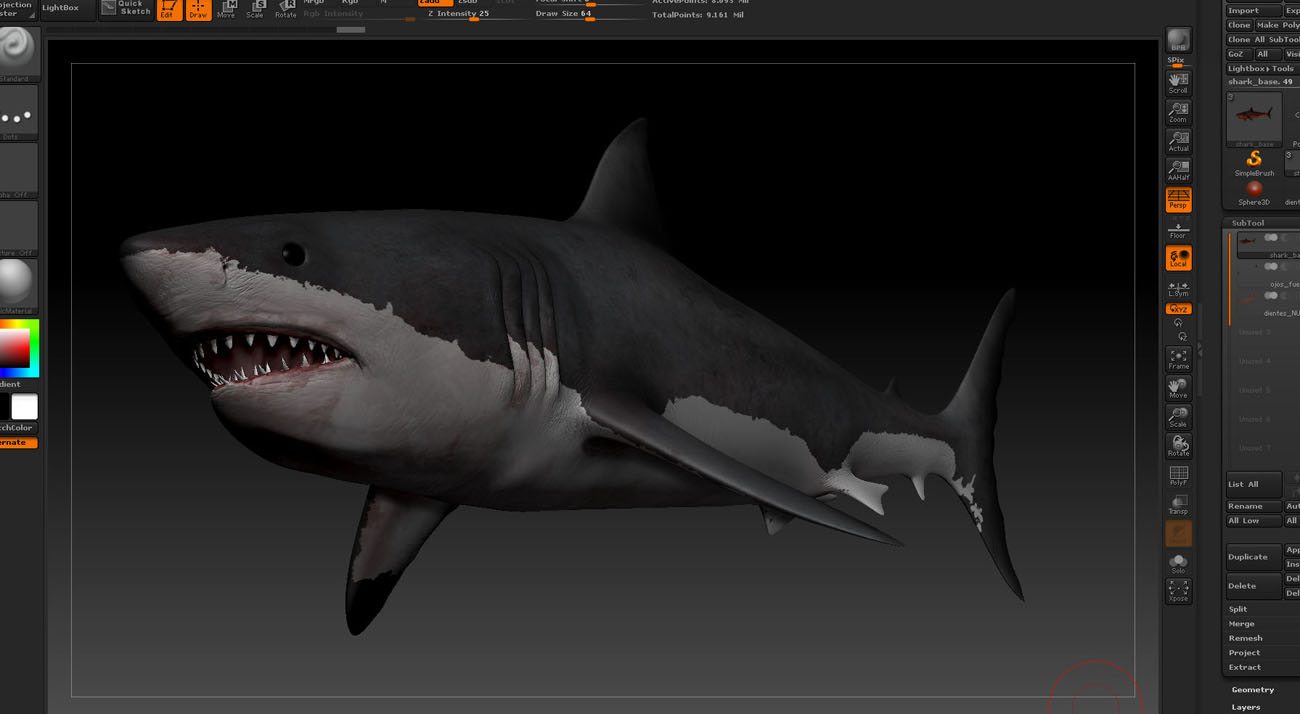Expand the Remesh section
This screenshot has width=1300, height=714.
(x=1245, y=638)
